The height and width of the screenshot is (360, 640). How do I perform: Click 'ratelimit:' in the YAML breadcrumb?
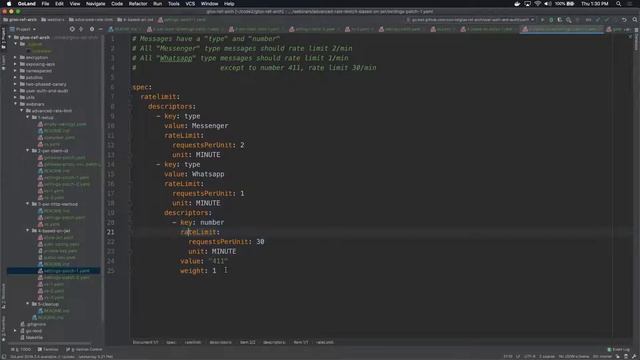click(x=193, y=342)
